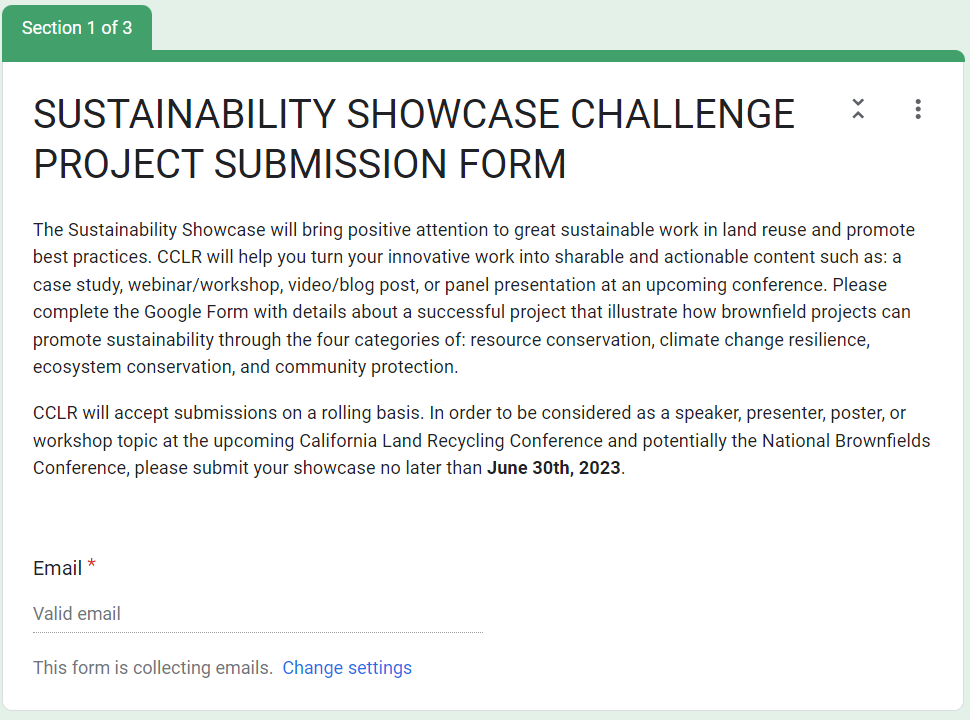Click 'climate change resilience' in the description
This screenshot has width=970, height=720.
pyautogui.click(x=762, y=340)
